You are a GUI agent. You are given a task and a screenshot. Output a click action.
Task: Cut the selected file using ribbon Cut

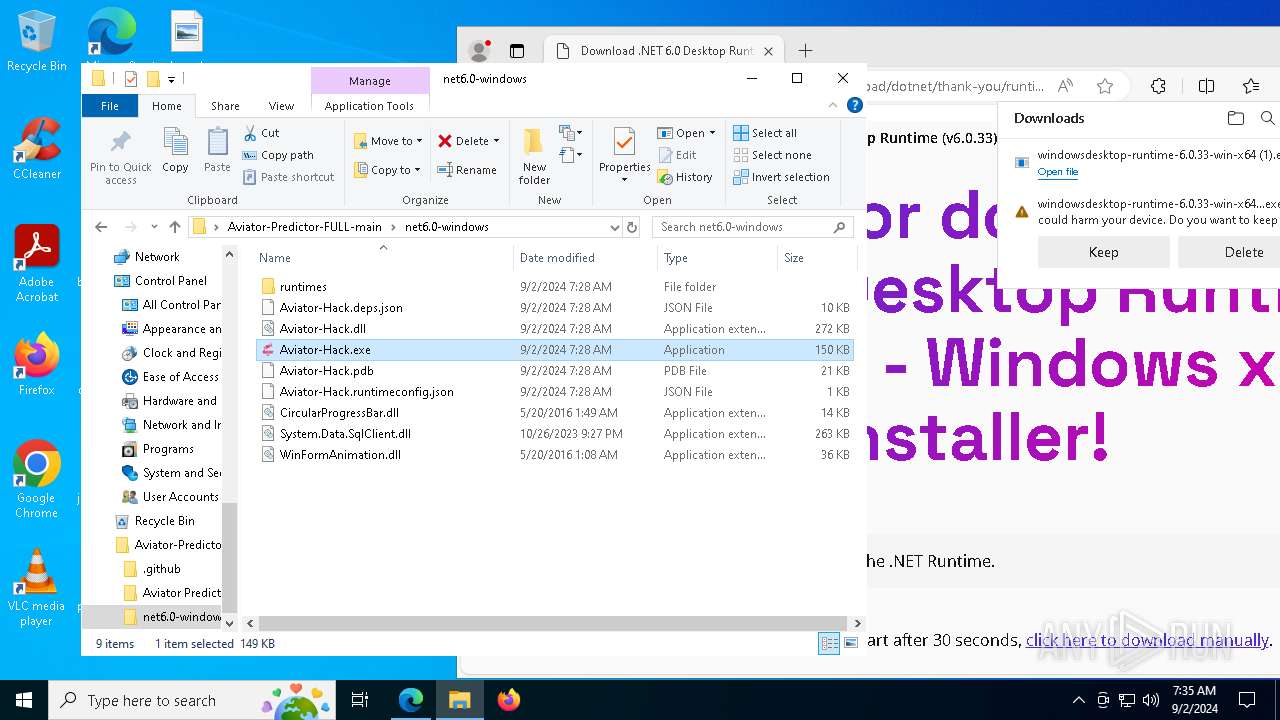tap(261, 133)
